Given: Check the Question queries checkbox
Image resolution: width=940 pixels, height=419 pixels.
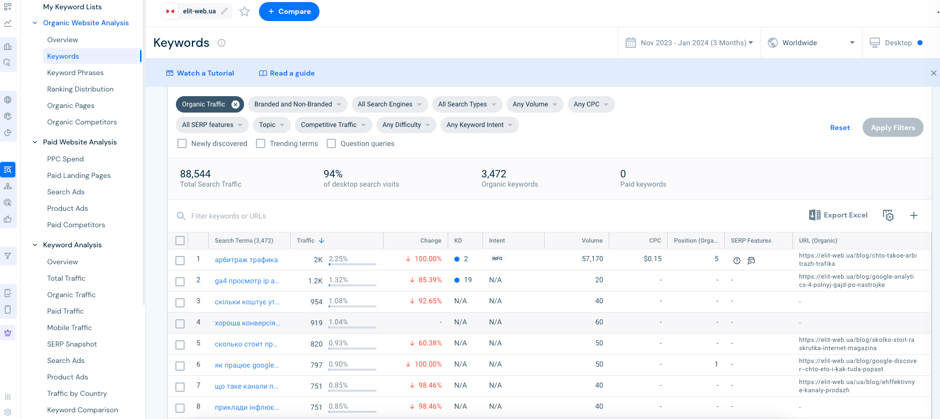Looking at the screenshot, I should (331, 144).
